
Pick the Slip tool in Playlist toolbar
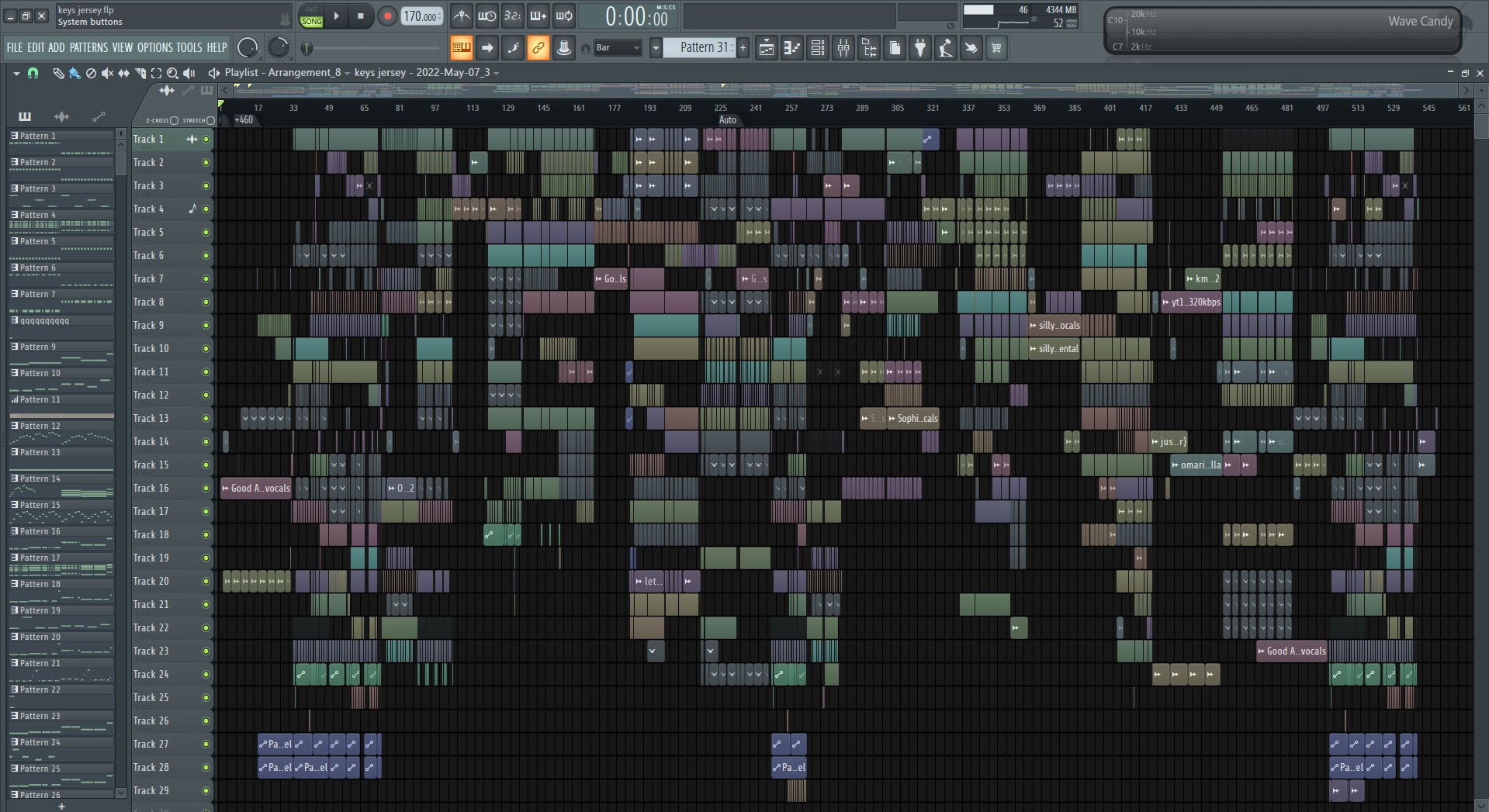pyautogui.click(x=123, y=73)
